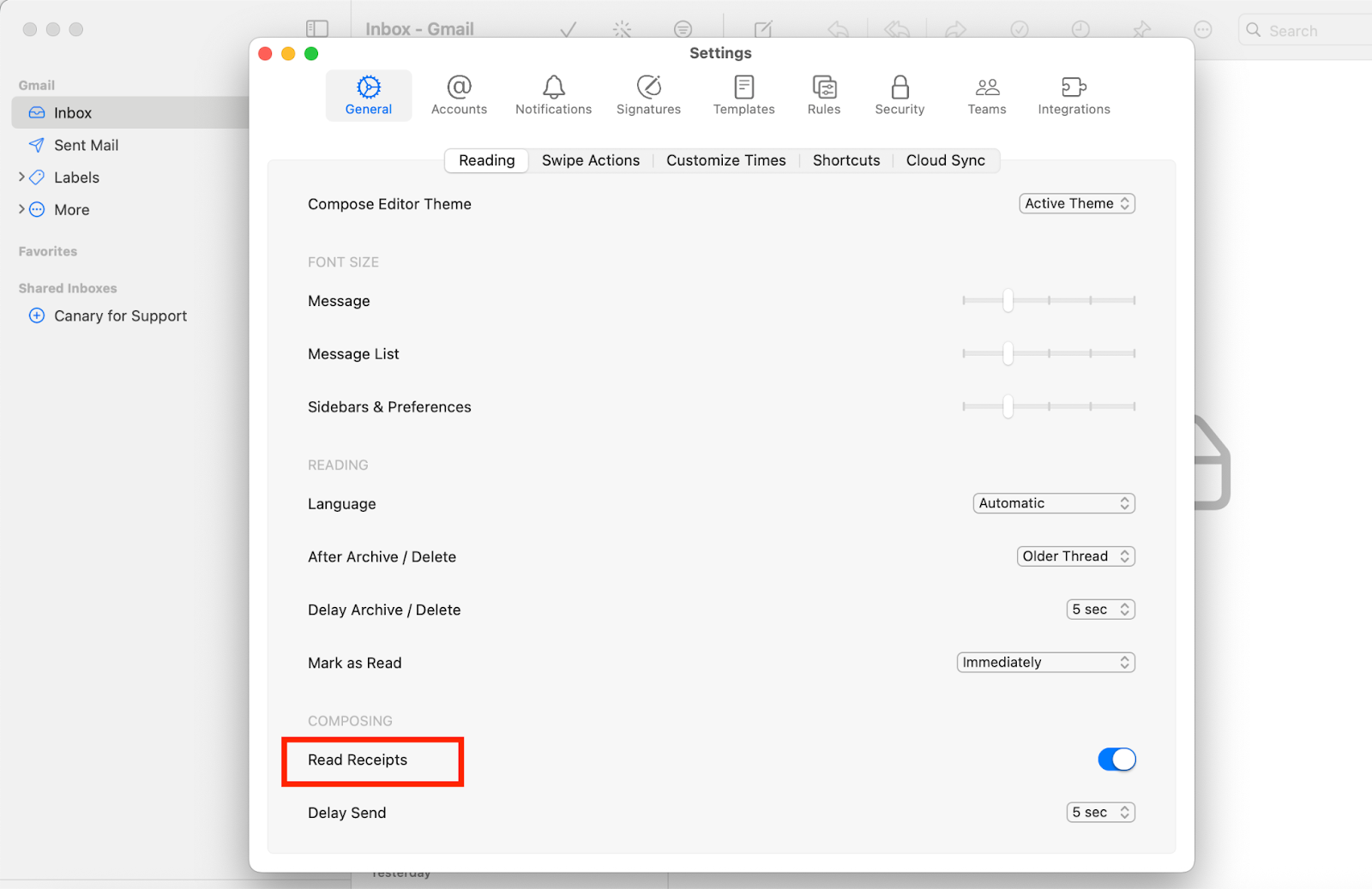Open the Mark as Read dropdown
This screenshot has height=889, width=1372.
click(x=1046, y=663)
